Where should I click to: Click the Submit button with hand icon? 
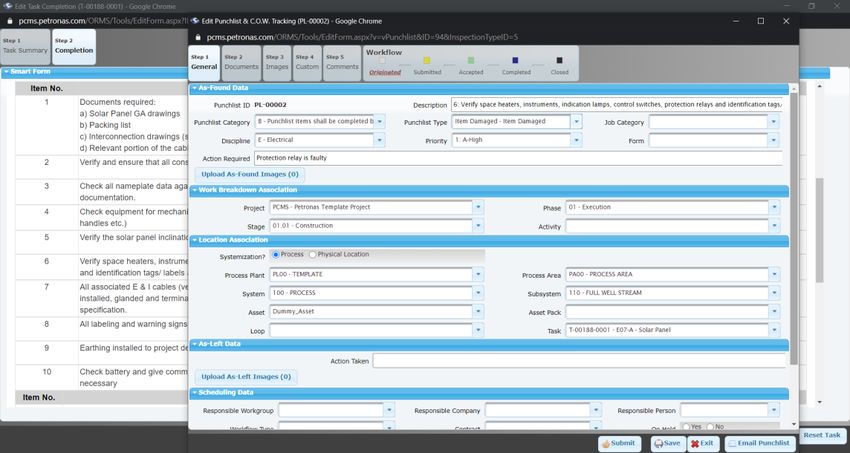click(620, 443)
